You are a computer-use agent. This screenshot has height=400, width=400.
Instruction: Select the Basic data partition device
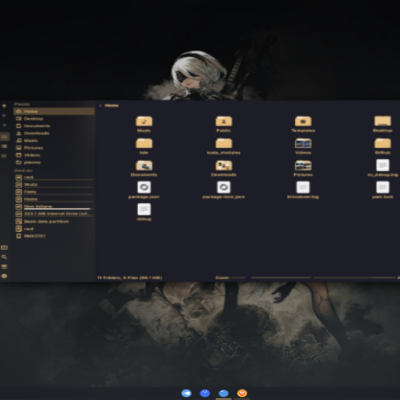click(54, 221)
